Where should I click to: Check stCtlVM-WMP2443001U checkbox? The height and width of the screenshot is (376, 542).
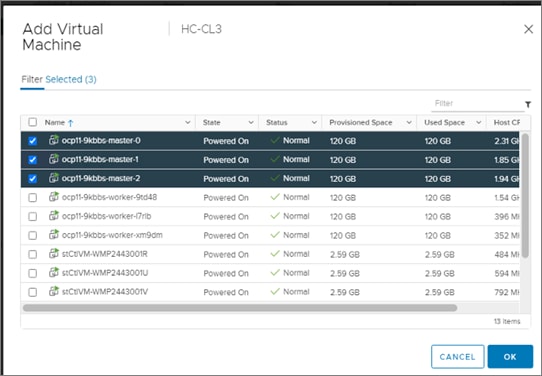pyautogui.click(x=32, y=273)
